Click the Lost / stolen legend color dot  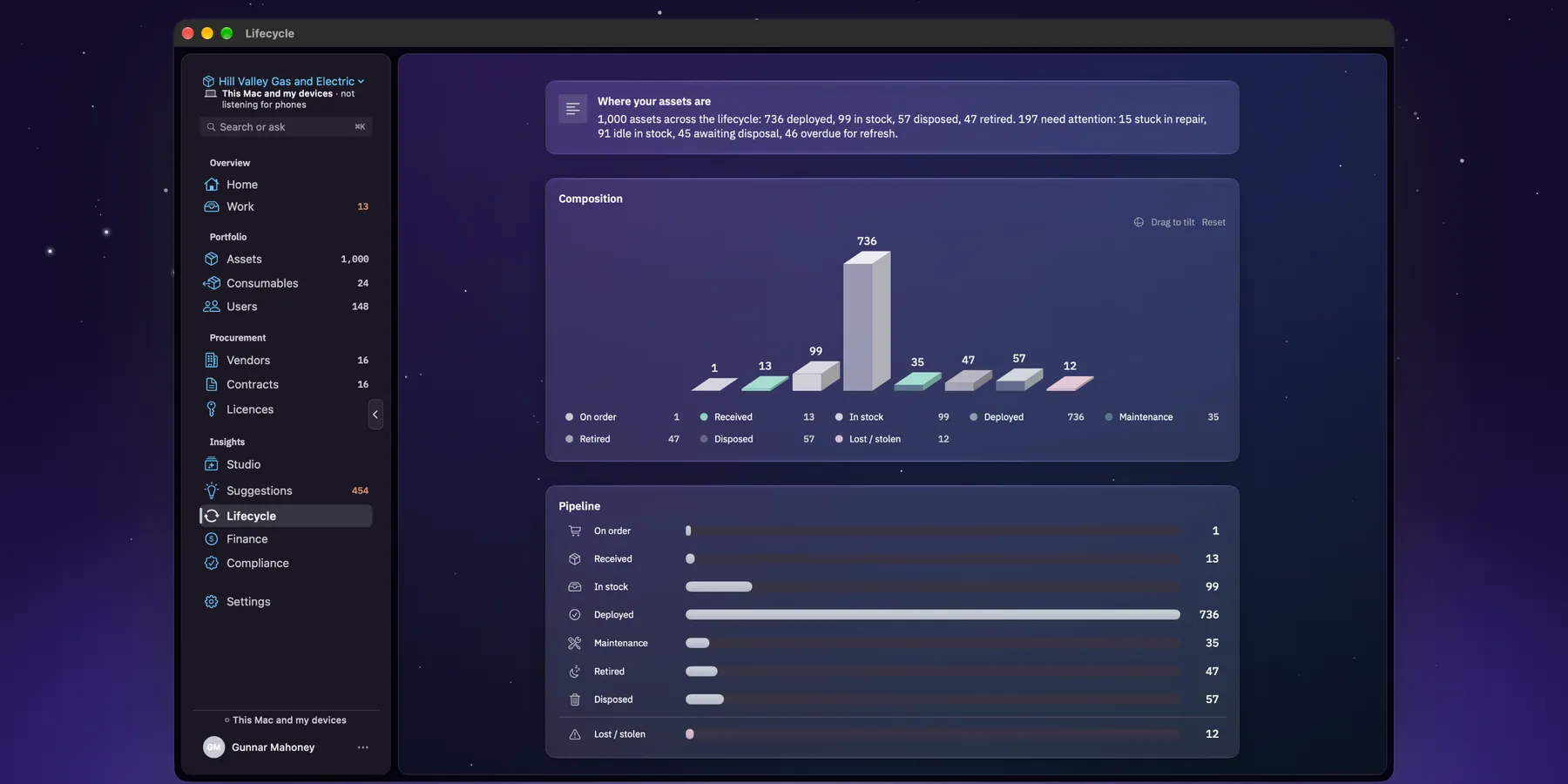pyautogui.click(x=839, y=439)
